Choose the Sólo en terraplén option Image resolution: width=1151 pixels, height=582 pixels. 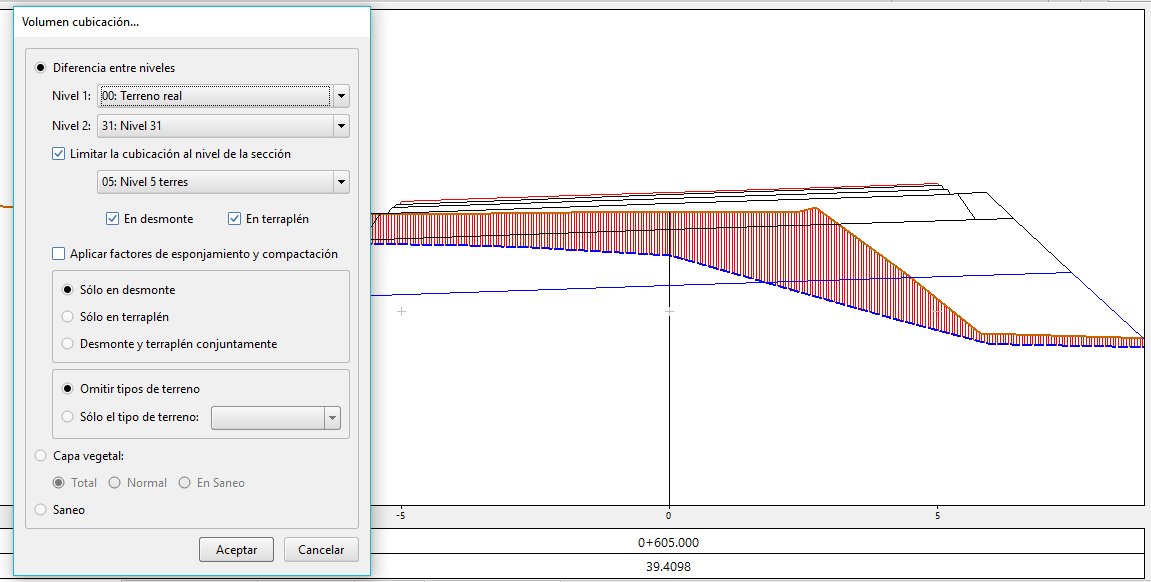tap(68, 317)
